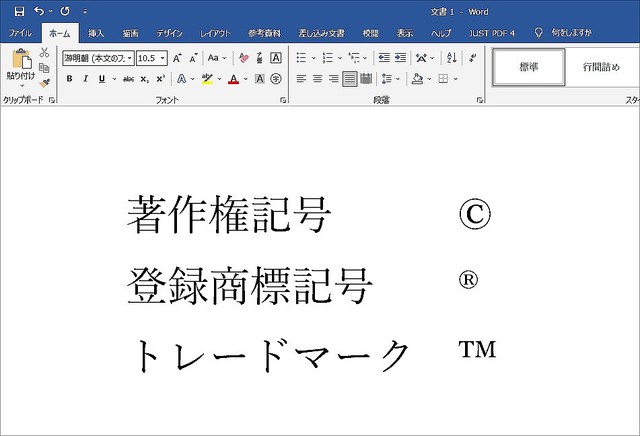
Task: Open the Aa change case menu
Action: pyautogui.click(x=216, y=58)
